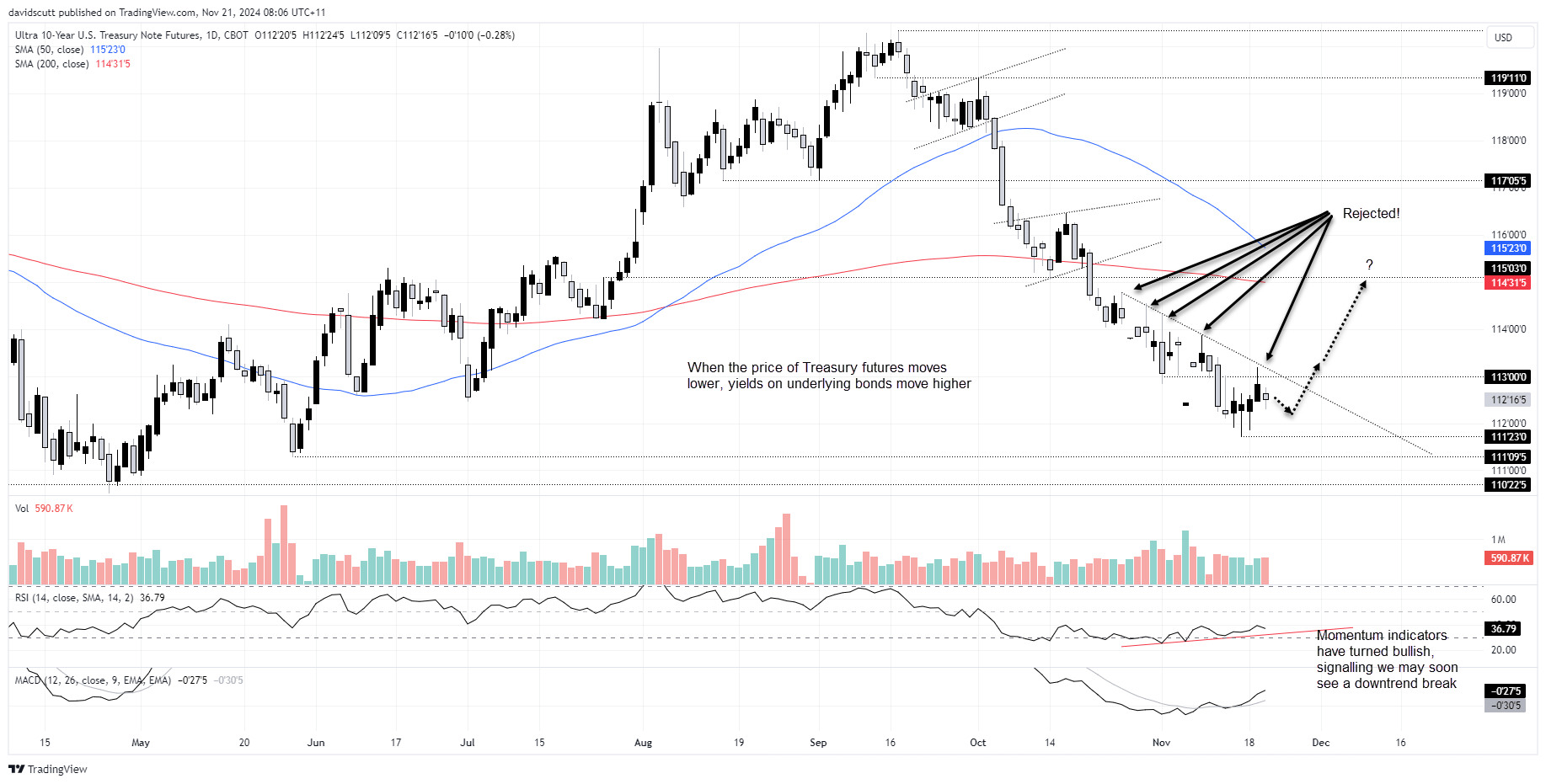
Task: Click the Aug label on the time axis
Action: (x=643, y=743)
